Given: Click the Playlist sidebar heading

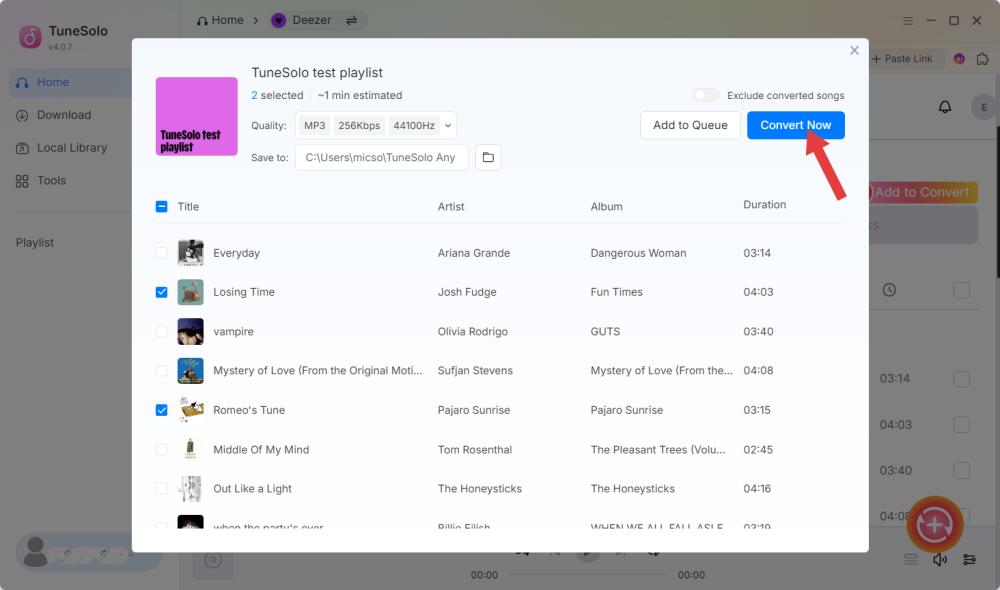Looking at the screenshot, I should click(34, 242).
